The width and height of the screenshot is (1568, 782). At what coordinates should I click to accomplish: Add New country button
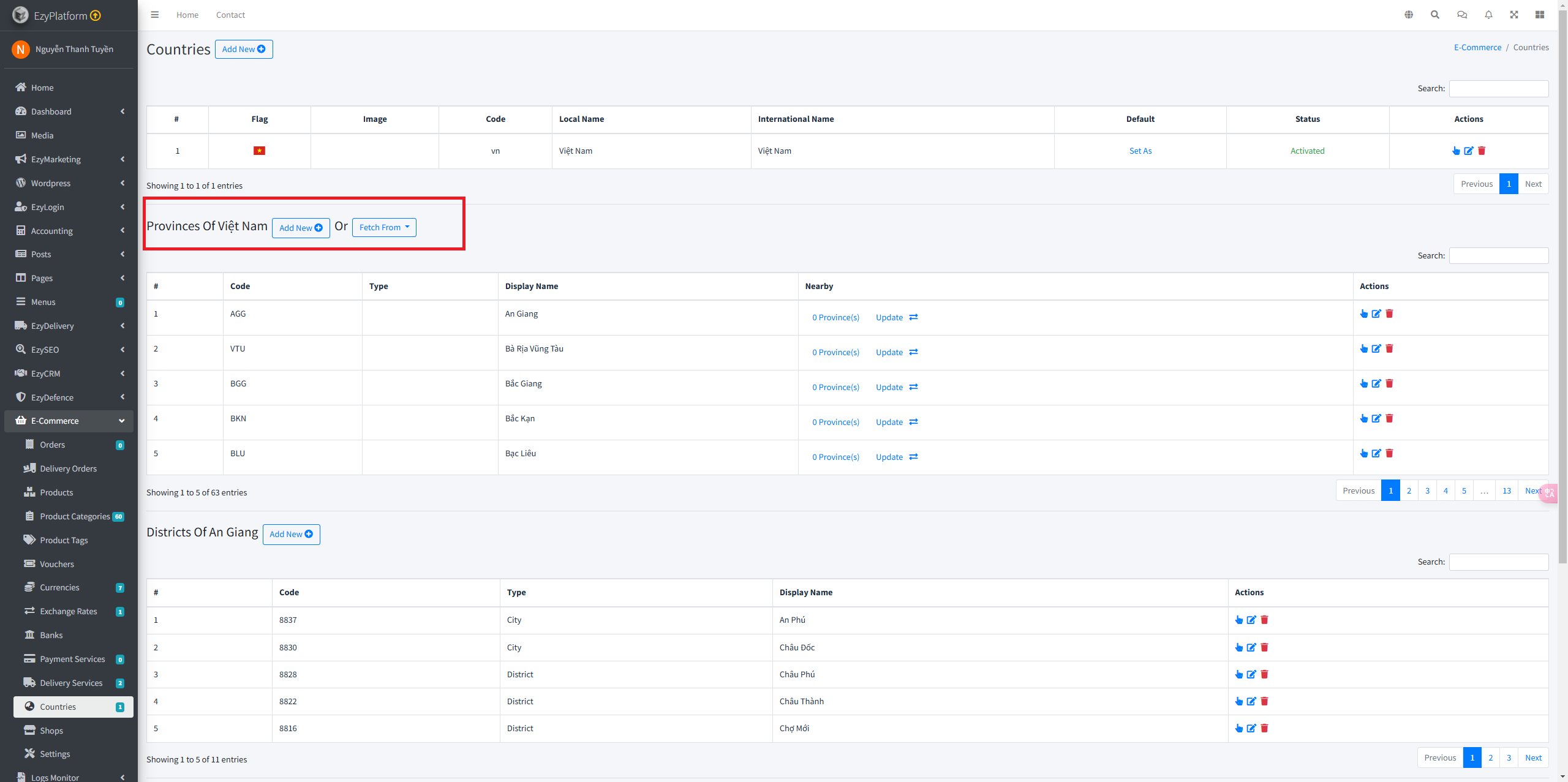pos(244,49)
